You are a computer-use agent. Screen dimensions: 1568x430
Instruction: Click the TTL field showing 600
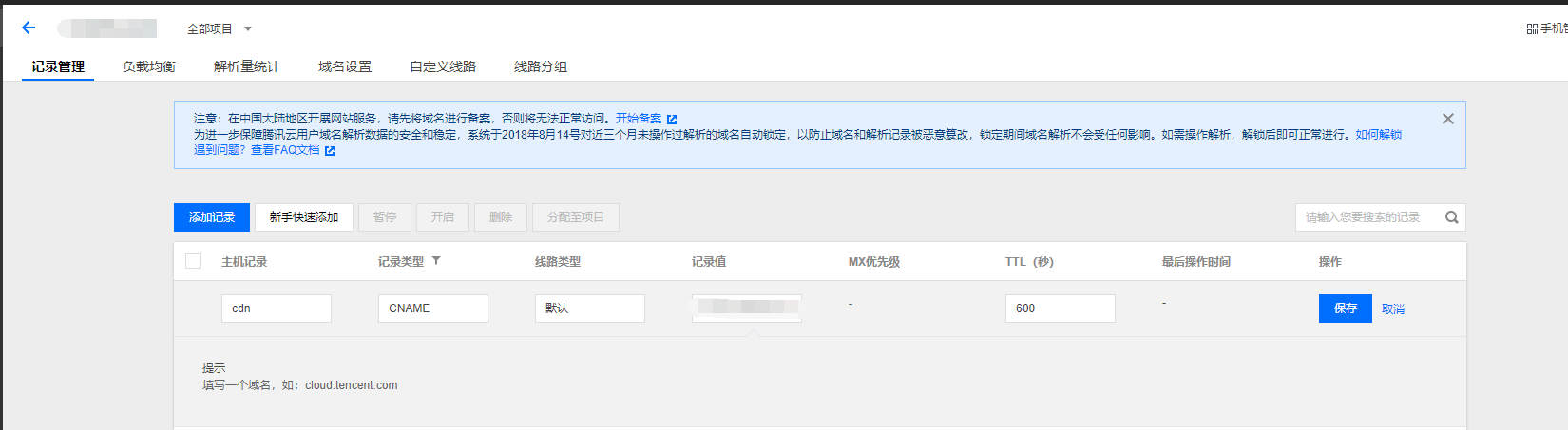[x=1061, y=308]
